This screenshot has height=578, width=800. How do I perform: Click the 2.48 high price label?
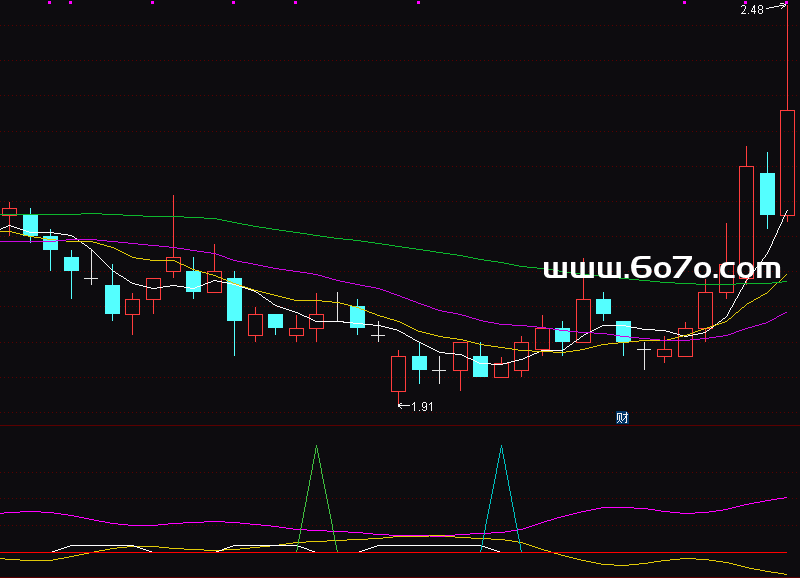(x=751, y=10)
